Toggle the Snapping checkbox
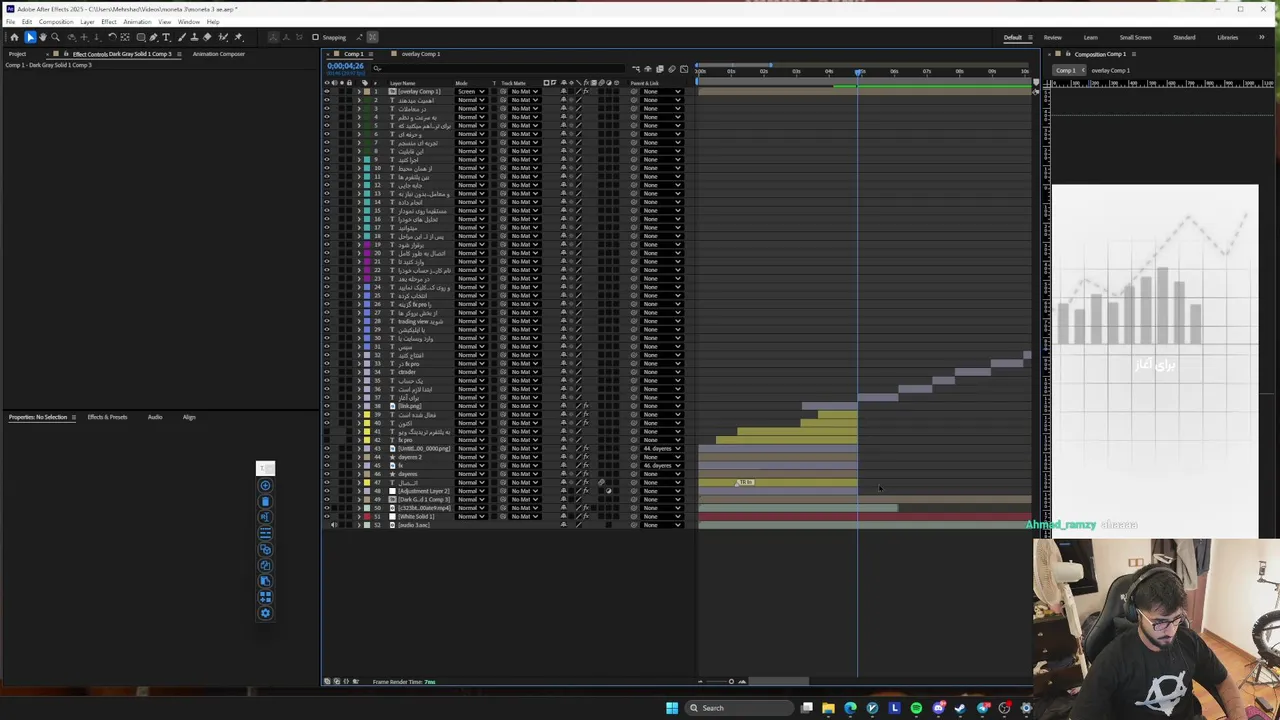1280x720 pixels. pyautogui.click(x=315, y=37)
